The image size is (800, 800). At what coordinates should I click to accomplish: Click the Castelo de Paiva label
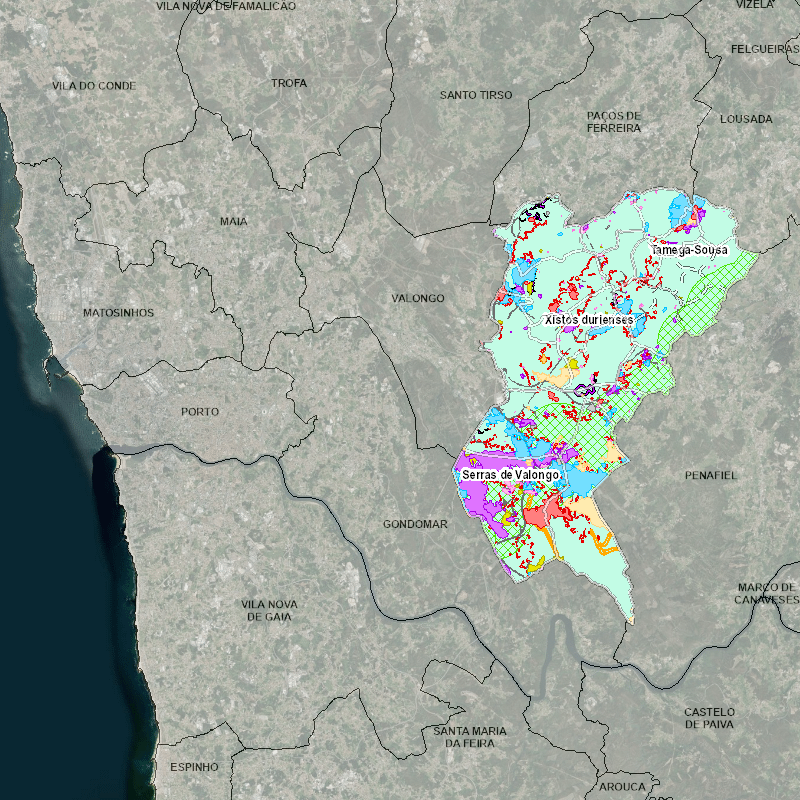[709, 717]
